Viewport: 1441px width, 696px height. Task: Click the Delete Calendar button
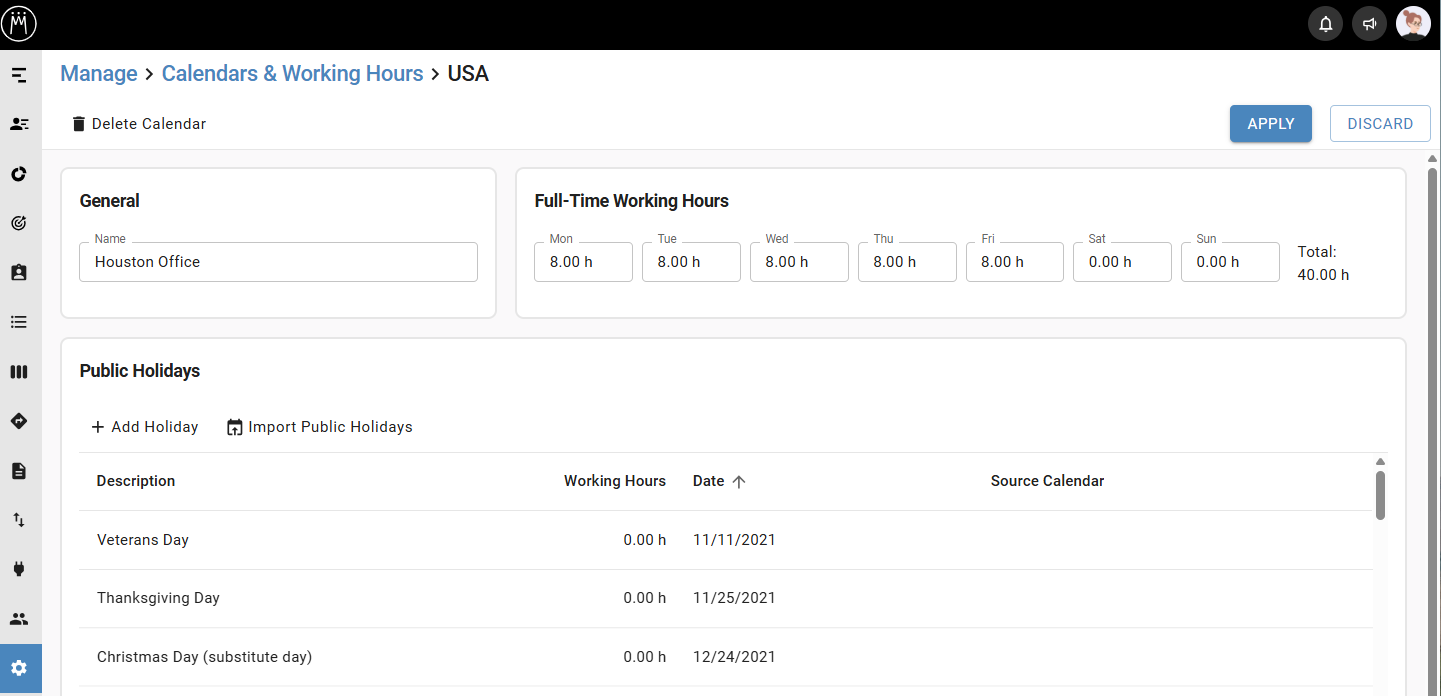tap(138, 124)
